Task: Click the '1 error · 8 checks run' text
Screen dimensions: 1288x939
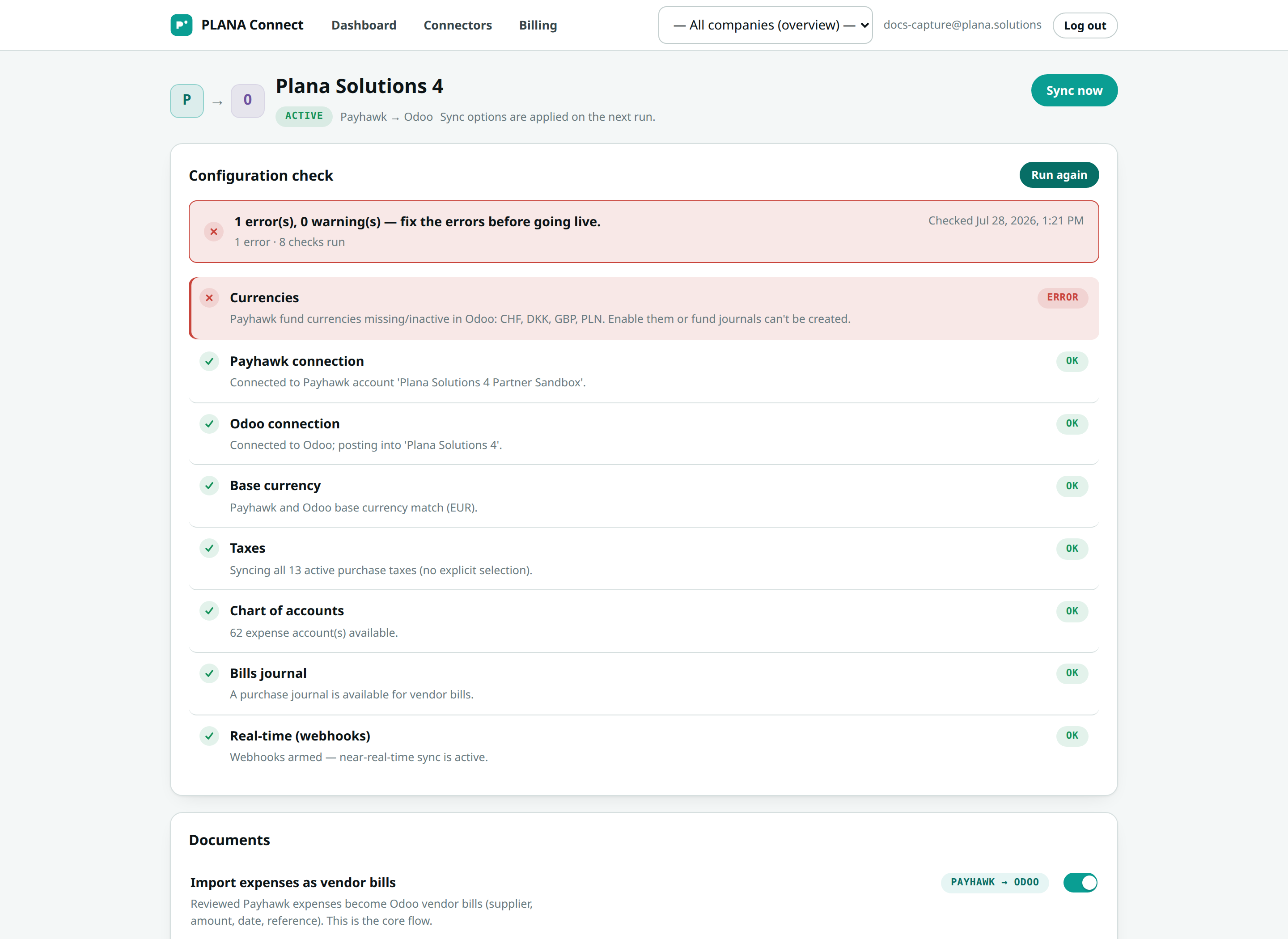Action: [289, 242]
